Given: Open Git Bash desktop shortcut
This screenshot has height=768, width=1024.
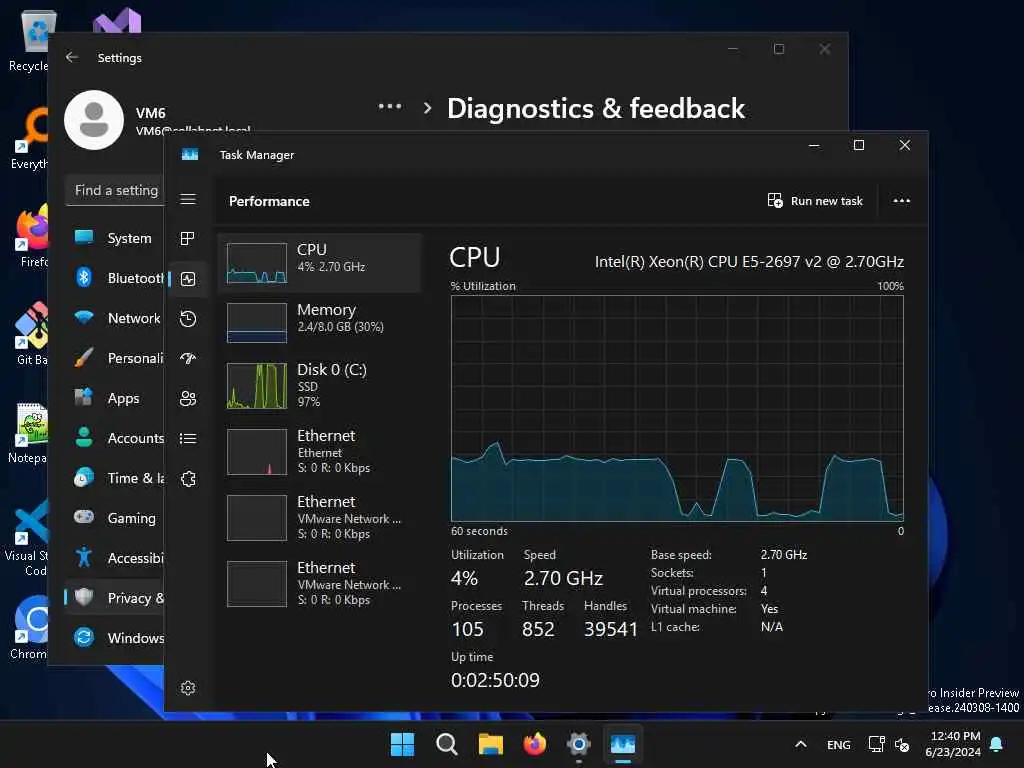Looking at the screenshot, I should [x=31, y=333].
